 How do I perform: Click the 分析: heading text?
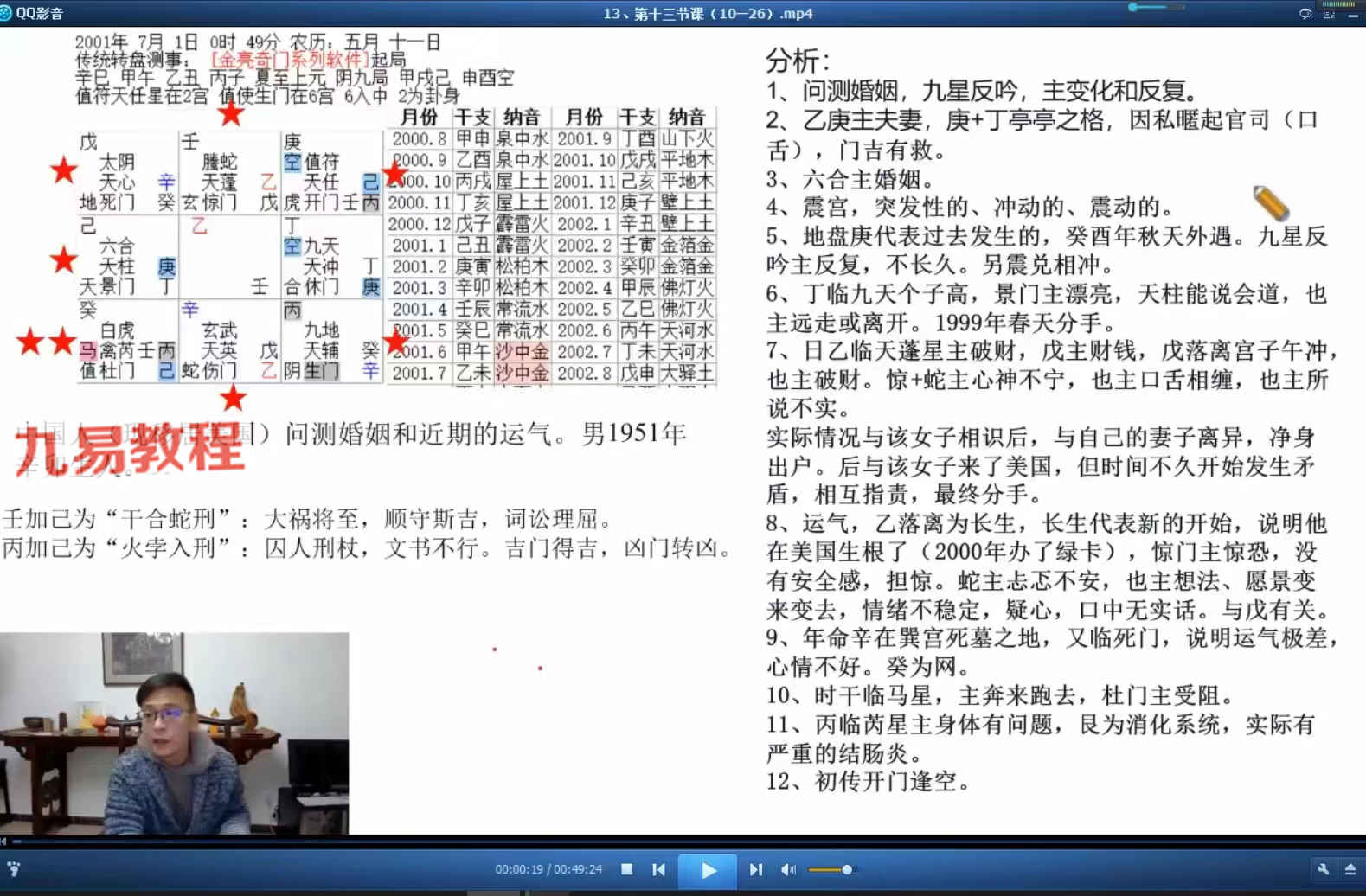[798, 61]
